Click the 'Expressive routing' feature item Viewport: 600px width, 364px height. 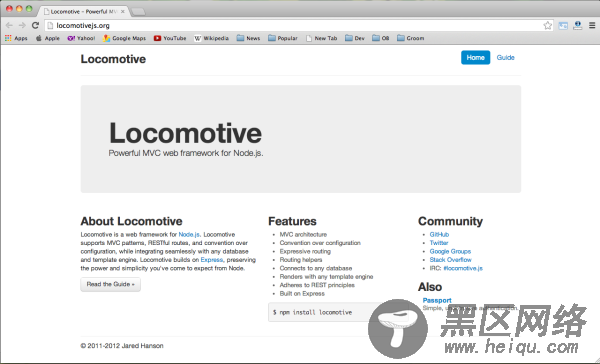click(305, 251)
